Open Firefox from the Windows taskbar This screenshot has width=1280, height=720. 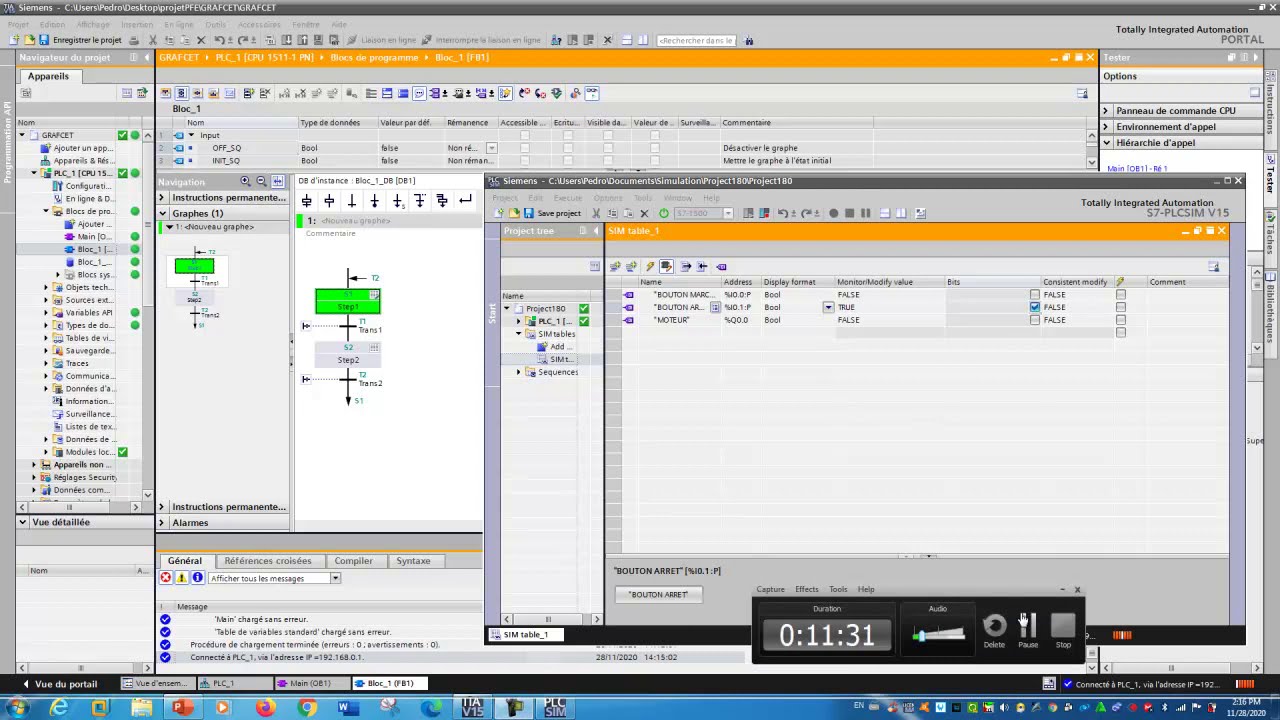point(264,708)
